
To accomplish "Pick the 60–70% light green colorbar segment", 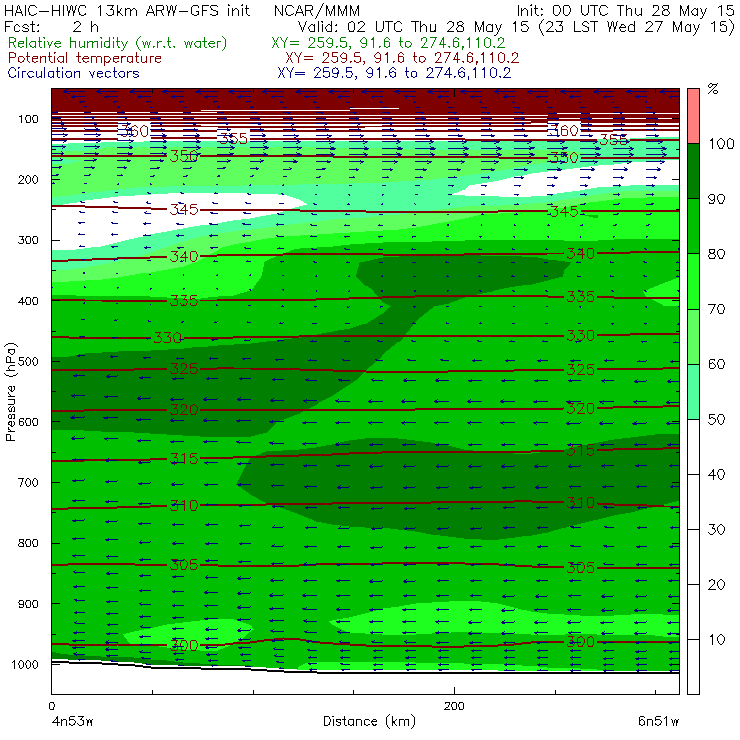I will point(693,336).
